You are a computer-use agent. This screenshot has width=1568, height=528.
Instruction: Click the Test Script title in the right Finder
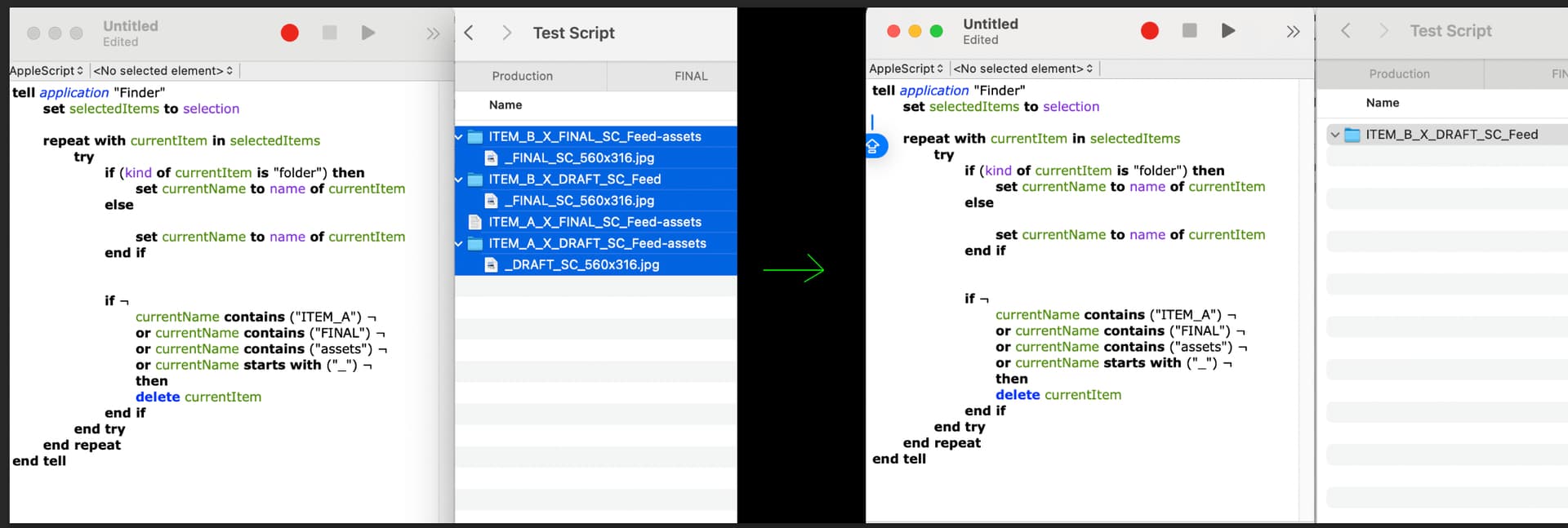click(1451, 30)
